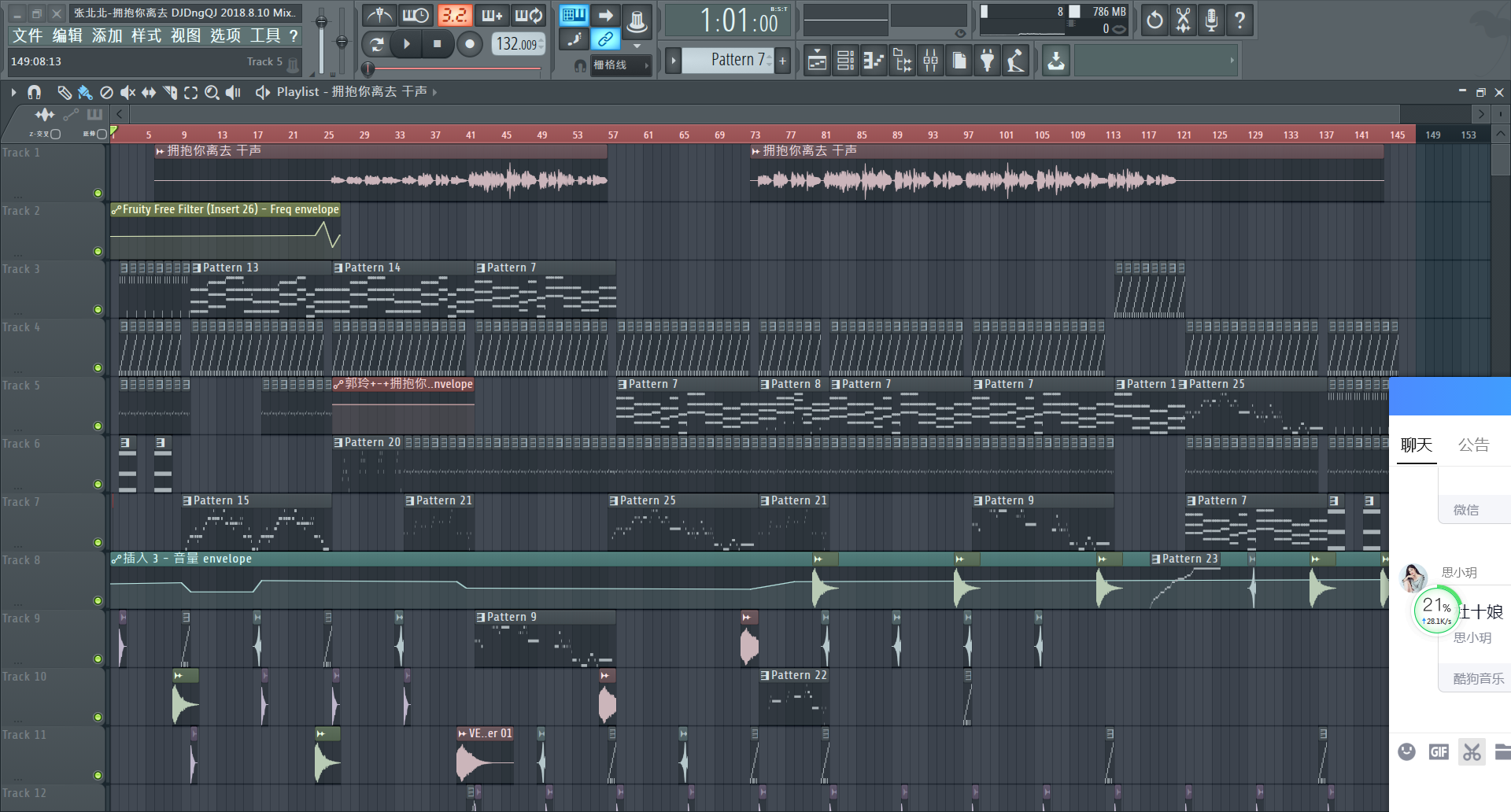This screenshot has width=1511, height=812.
Task: Open the piano roll view
Action: (x=874, y=61)
